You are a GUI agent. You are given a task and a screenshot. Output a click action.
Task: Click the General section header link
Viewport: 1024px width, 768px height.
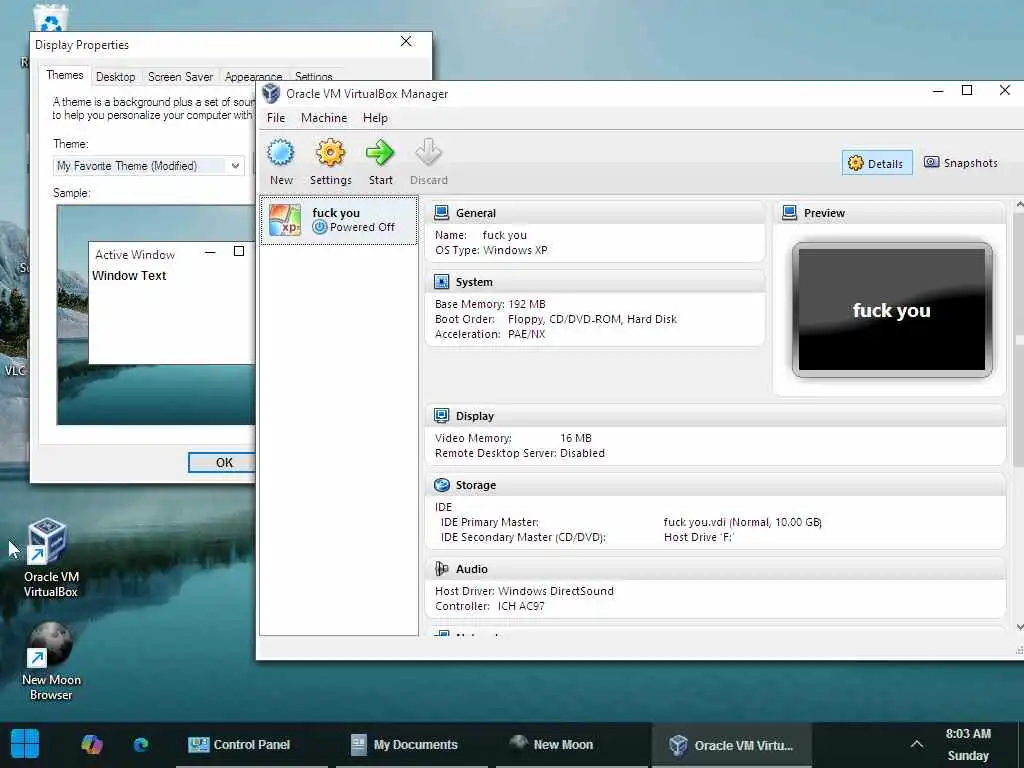(x=475, y=213)
